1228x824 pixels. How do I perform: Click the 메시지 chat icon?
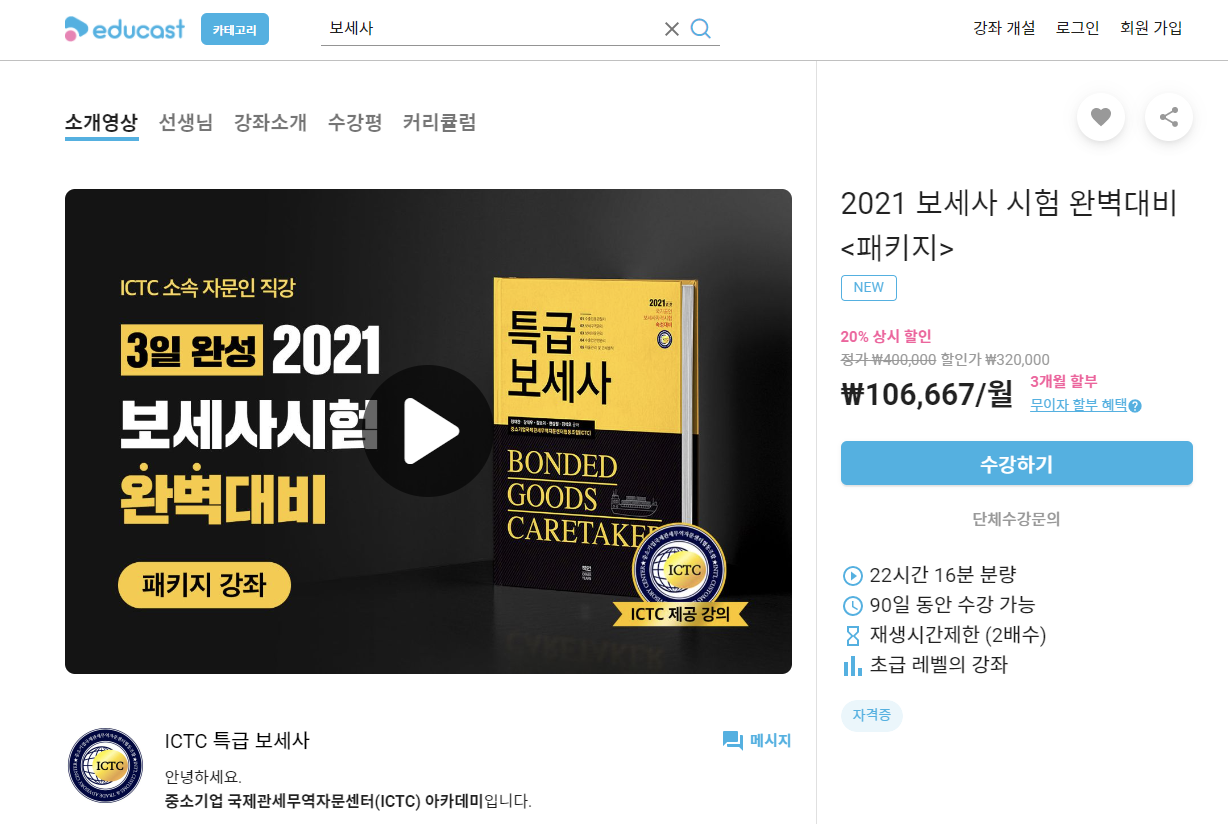[733, 741]
